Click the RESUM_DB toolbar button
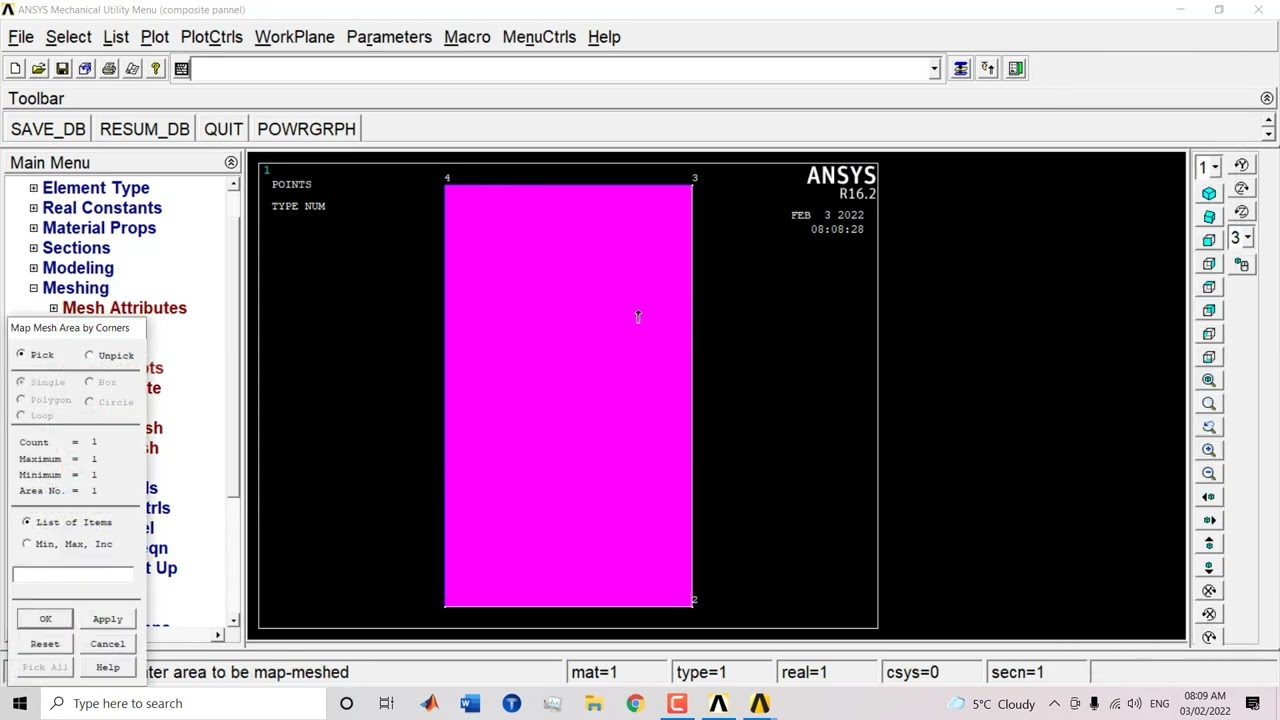 (x=145, y=129)
